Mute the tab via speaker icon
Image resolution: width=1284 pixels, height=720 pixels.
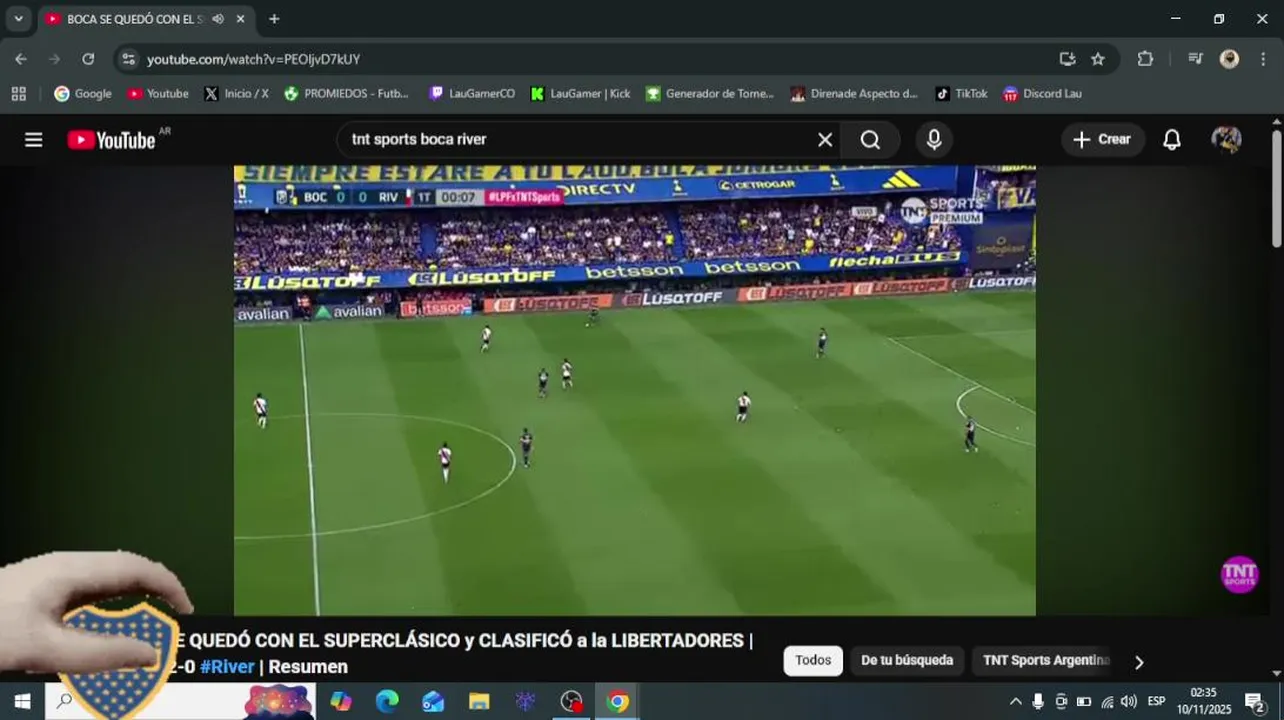(x=218, y=19)
